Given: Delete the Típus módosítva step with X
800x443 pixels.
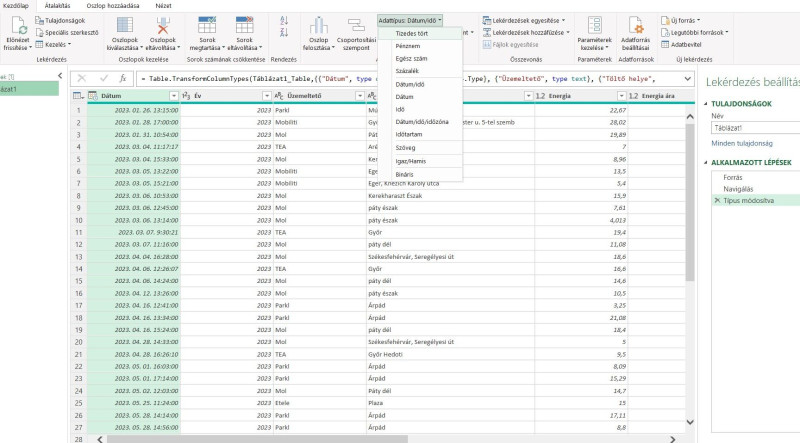Looking at the screenshot, I should point(717,201).
